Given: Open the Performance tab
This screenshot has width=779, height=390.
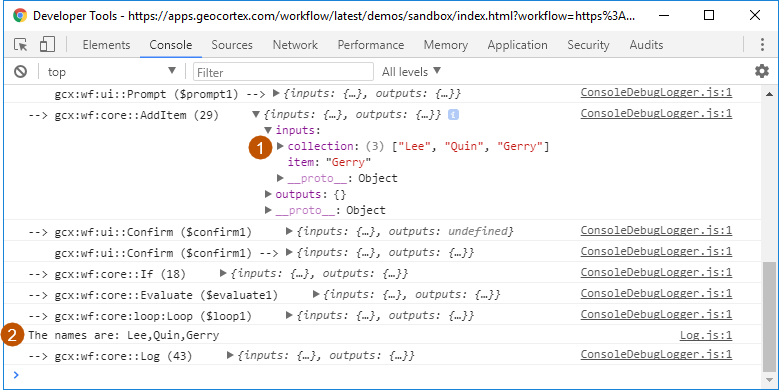Looking at the screenshot, I should [x=371, y=45].
